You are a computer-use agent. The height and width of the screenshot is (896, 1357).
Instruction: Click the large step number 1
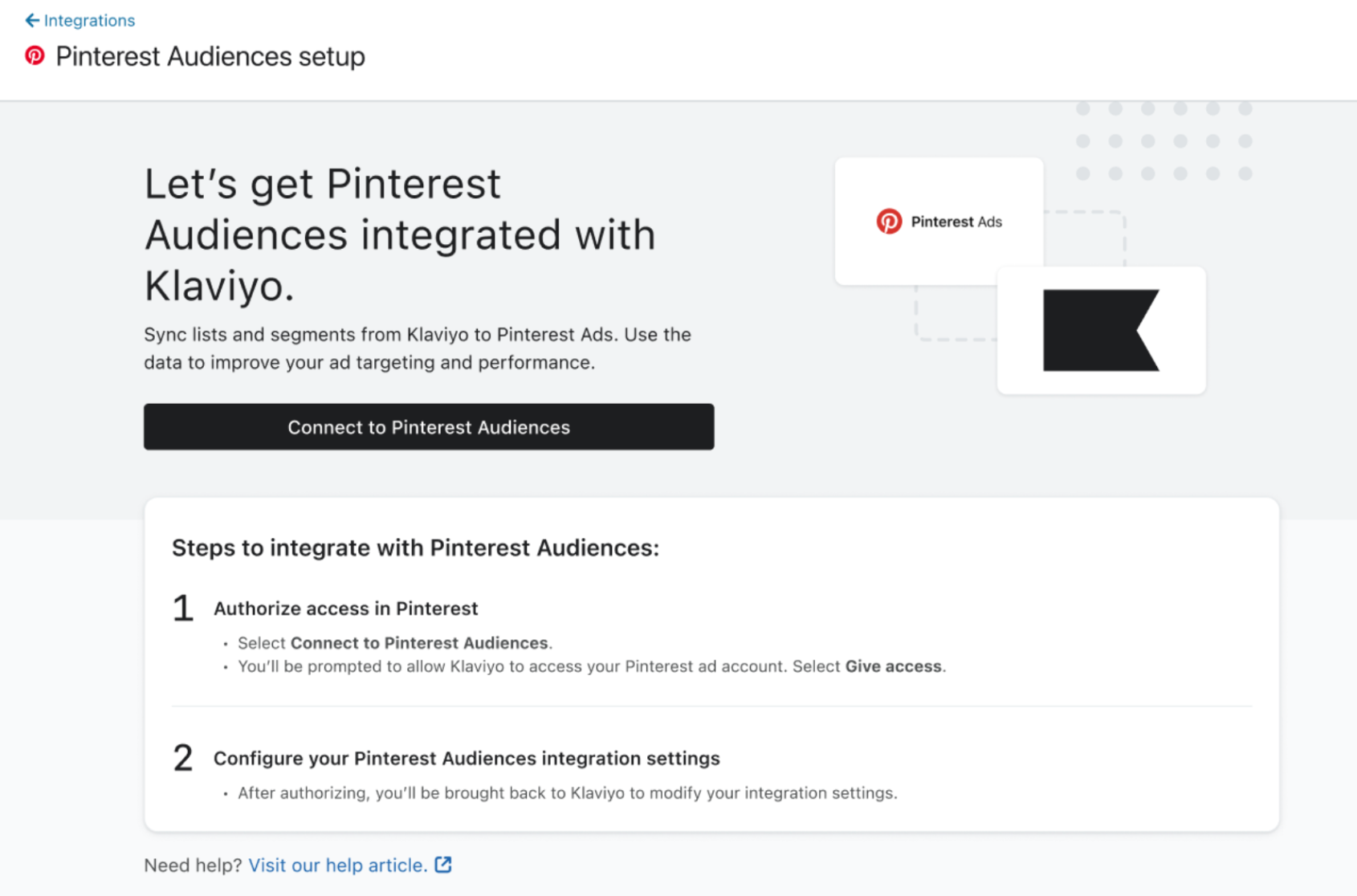coord(183,609)
